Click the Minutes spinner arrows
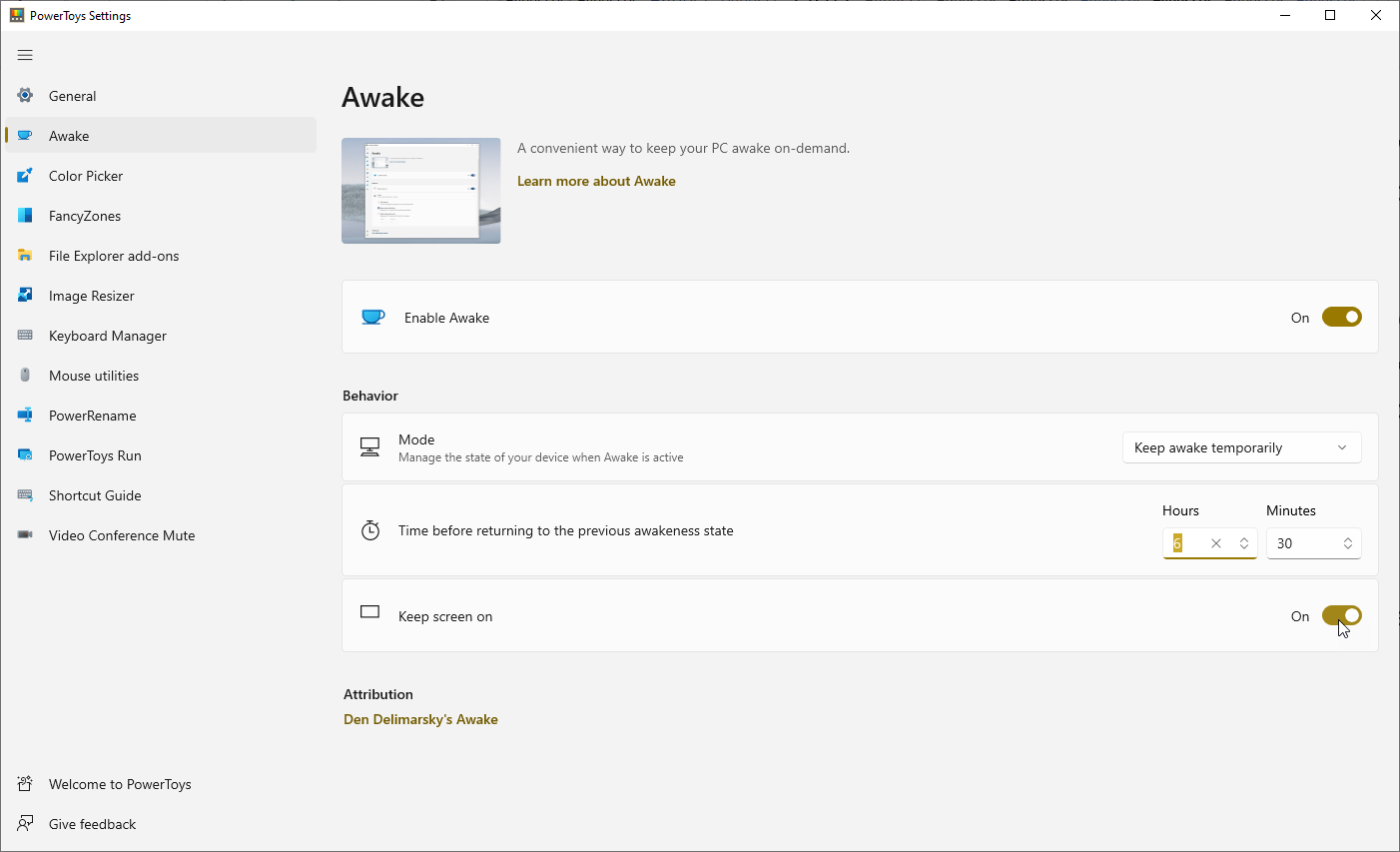The width and height of the screenshot is (1400, 852). click(1348, 543)
